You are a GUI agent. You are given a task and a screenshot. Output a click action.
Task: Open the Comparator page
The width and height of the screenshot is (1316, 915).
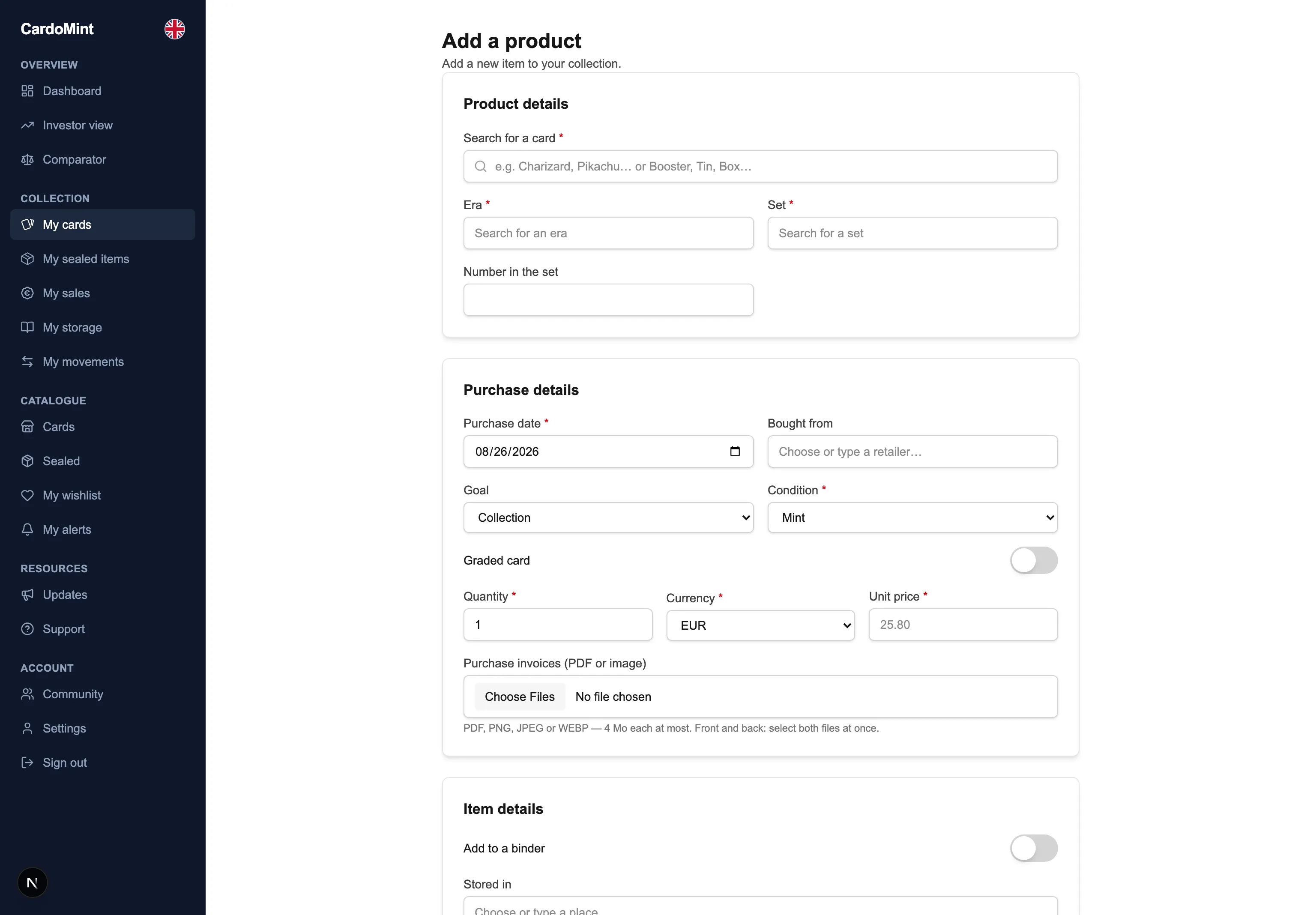click(102, 160)
